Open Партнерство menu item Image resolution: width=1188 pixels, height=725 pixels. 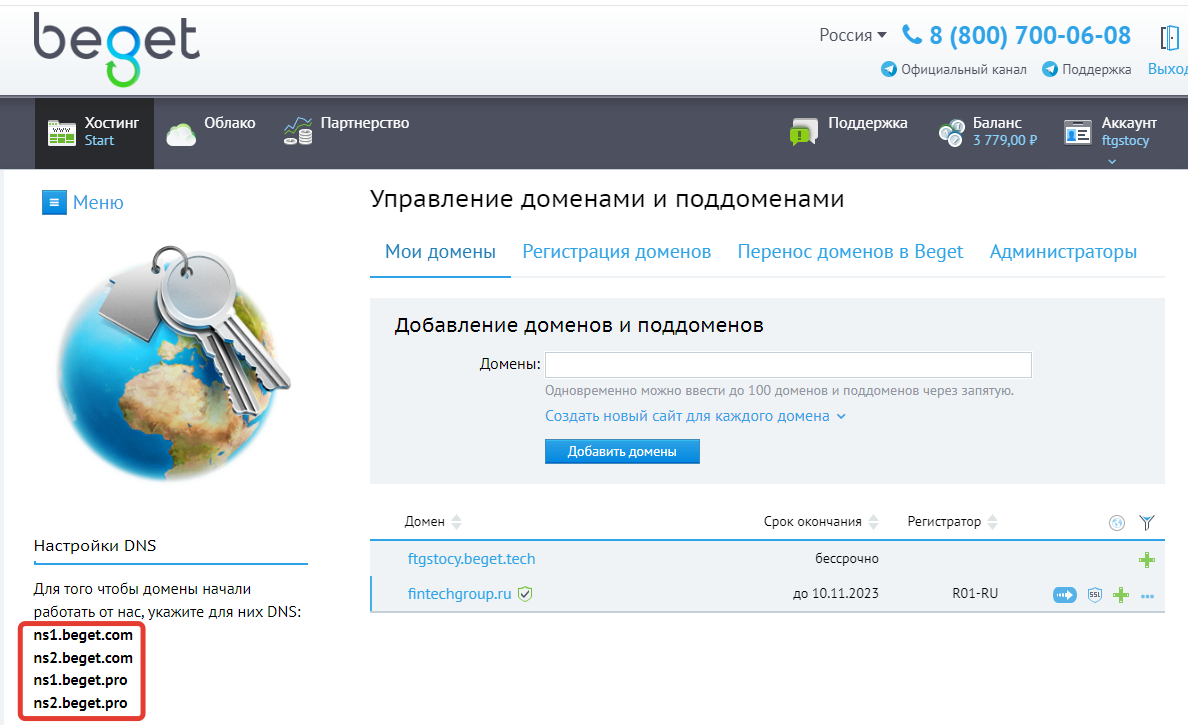(346, 131)
